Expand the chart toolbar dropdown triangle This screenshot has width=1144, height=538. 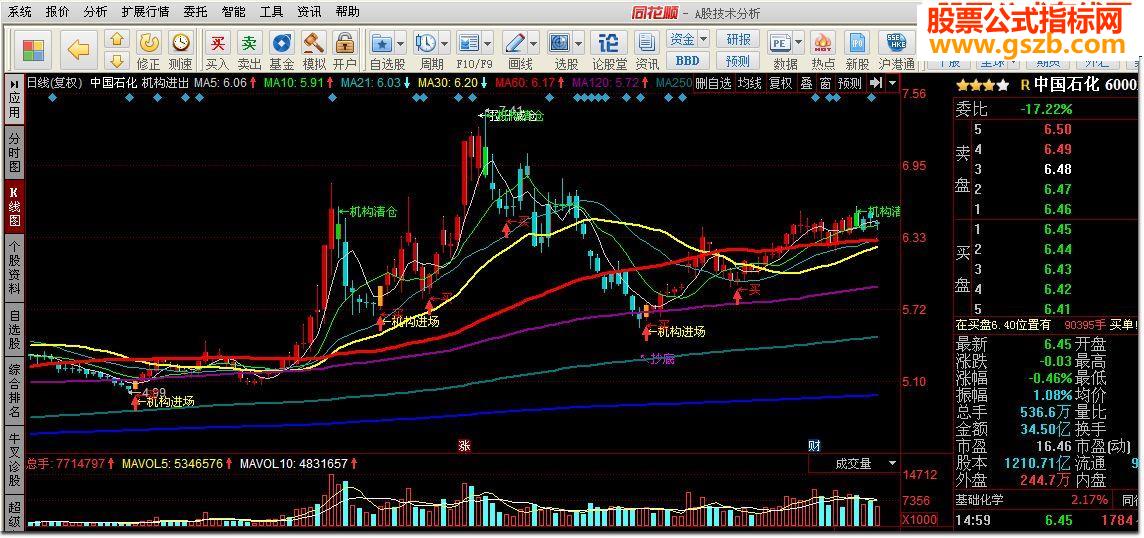point(892,82)
